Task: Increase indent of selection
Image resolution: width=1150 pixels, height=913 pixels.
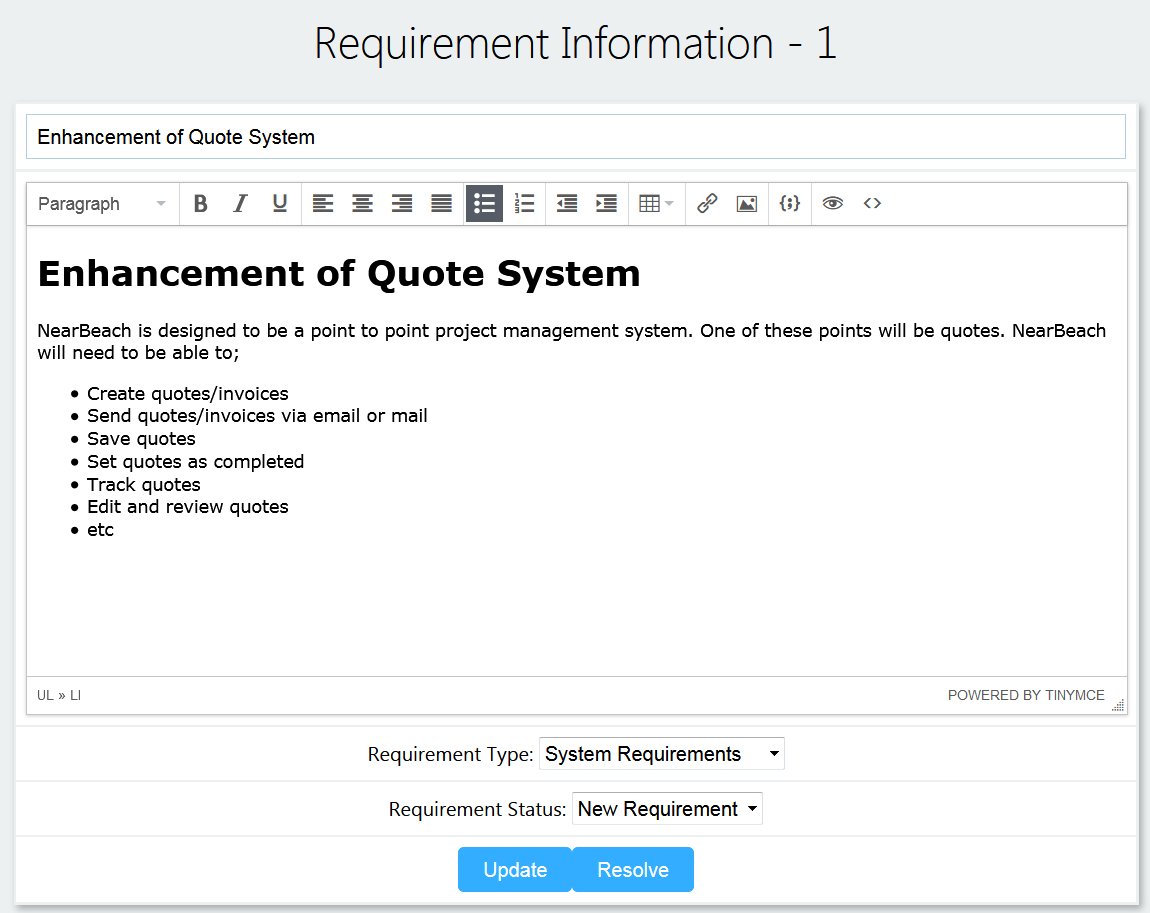Action: coord(607,203)
